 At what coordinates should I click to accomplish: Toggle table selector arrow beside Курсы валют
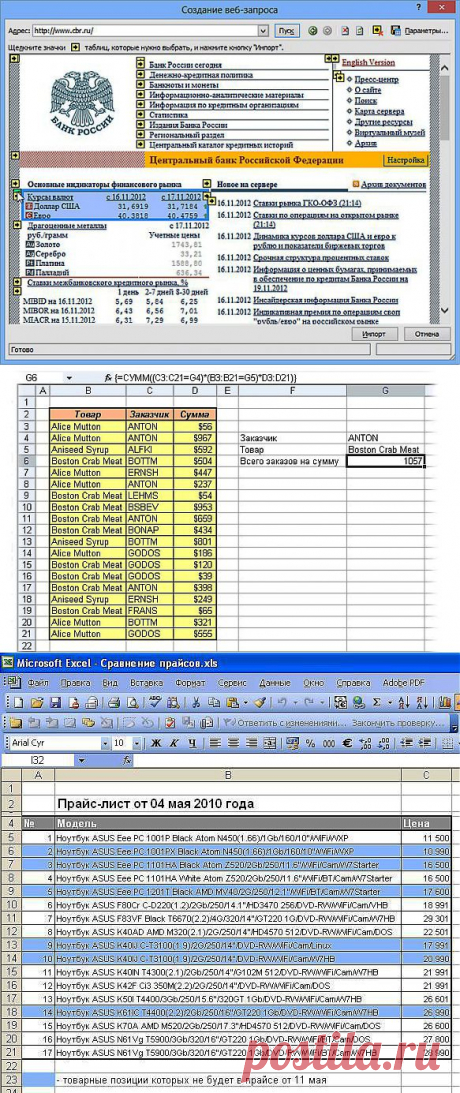click(x=15, y=197)
